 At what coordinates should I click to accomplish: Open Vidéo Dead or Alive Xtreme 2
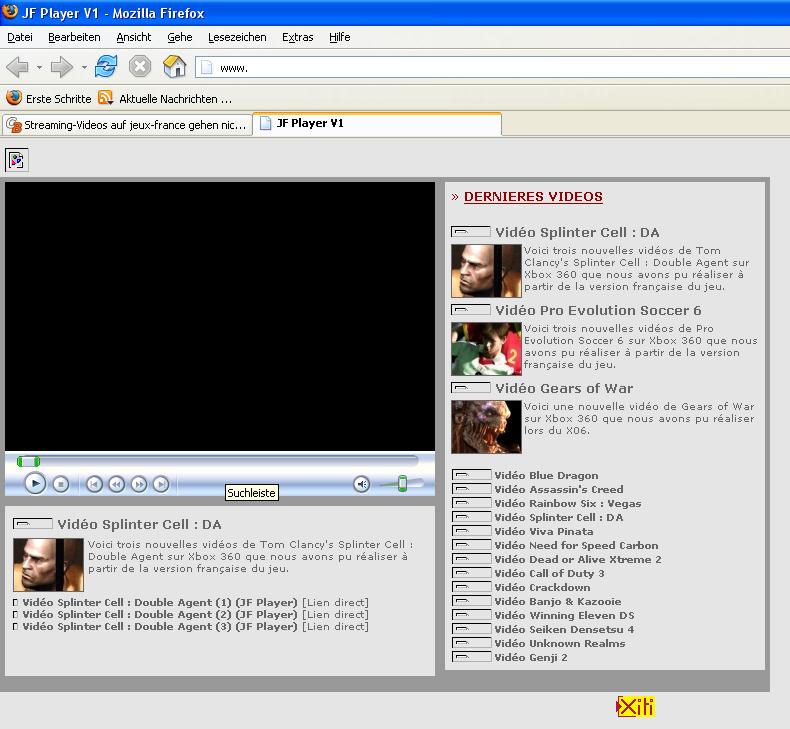tap(577, 559)
